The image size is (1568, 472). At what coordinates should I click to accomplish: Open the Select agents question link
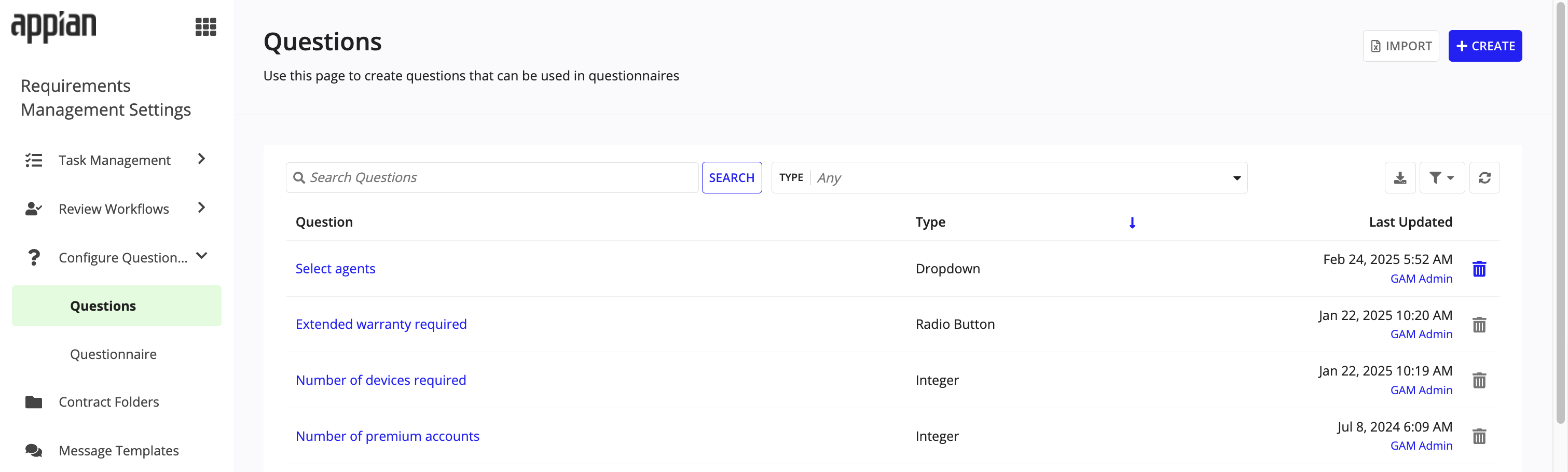pyautogui.click(x=335, y=269)
